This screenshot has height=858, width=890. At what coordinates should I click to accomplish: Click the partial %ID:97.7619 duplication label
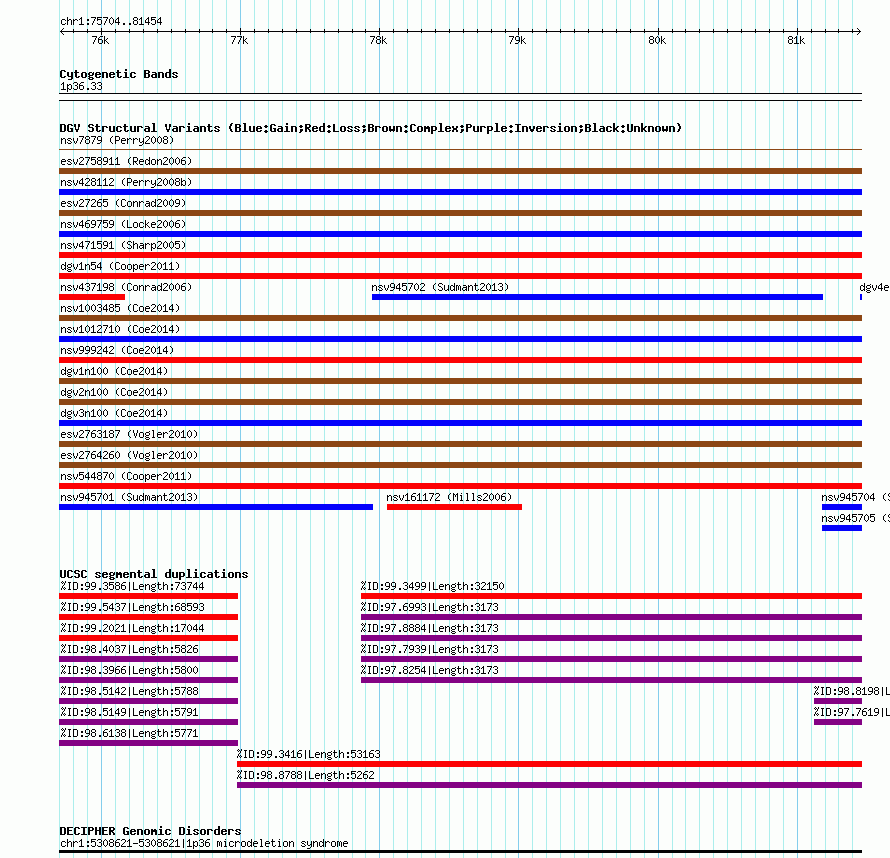(851, 712)
